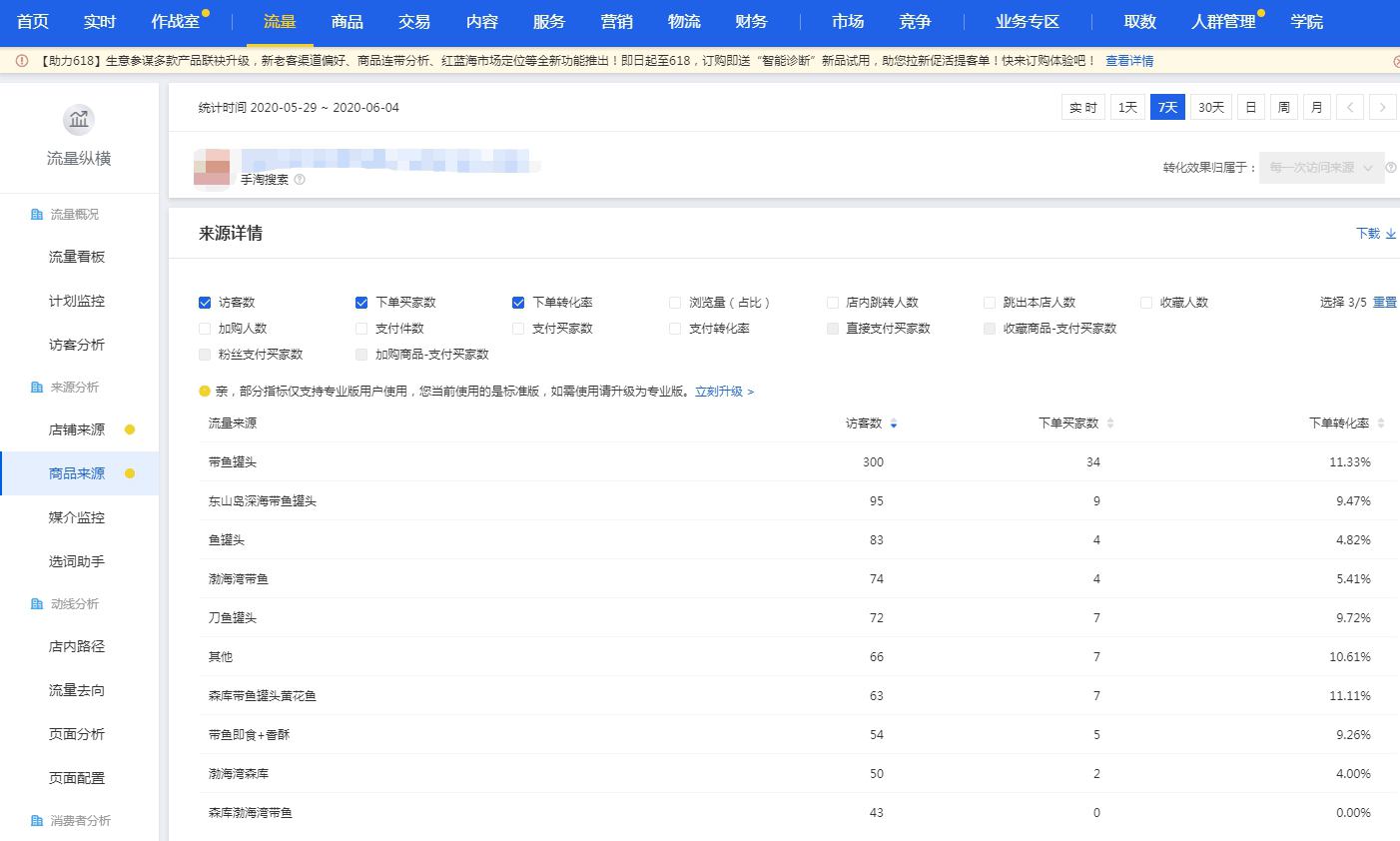Expand the 动线分析 sidebar section
The width and height of the screenshot is (1400, 841).
tap(74, 604)
